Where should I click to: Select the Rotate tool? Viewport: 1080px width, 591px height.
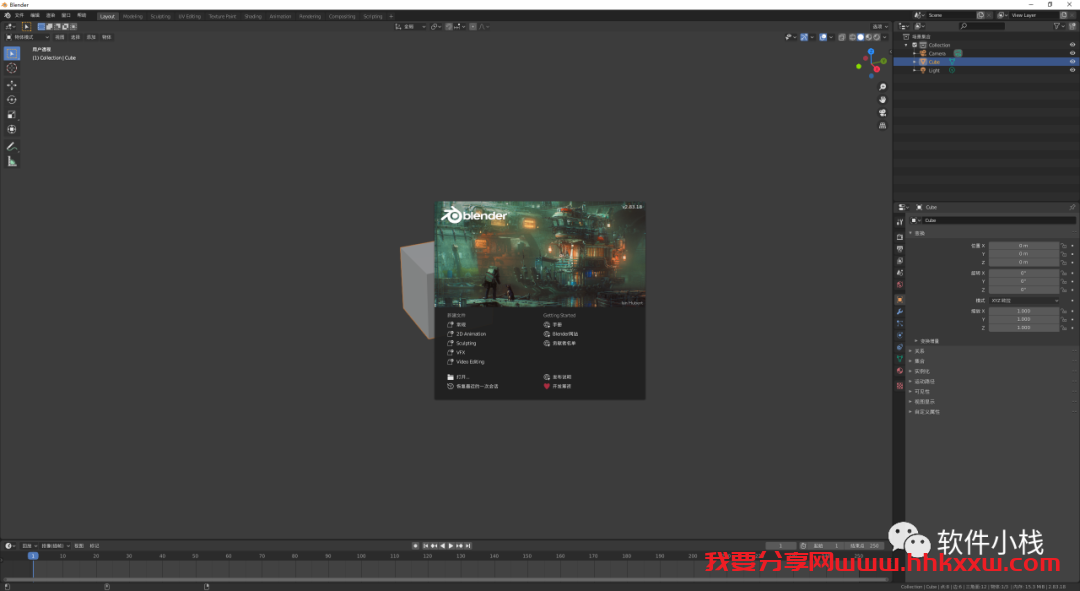pyautogui.click(x=12, y=100)
